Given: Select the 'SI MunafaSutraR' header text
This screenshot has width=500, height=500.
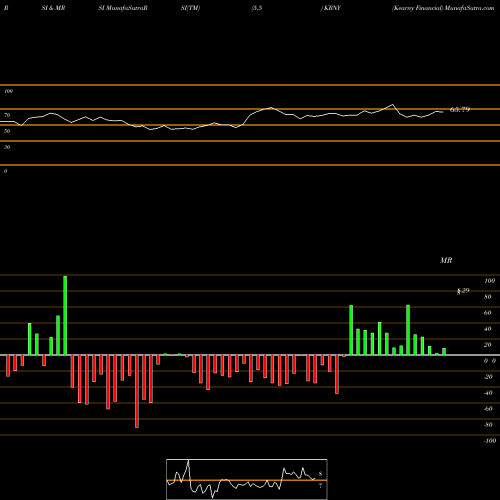Looking at the screenshot, I should (x=123, y=8).
